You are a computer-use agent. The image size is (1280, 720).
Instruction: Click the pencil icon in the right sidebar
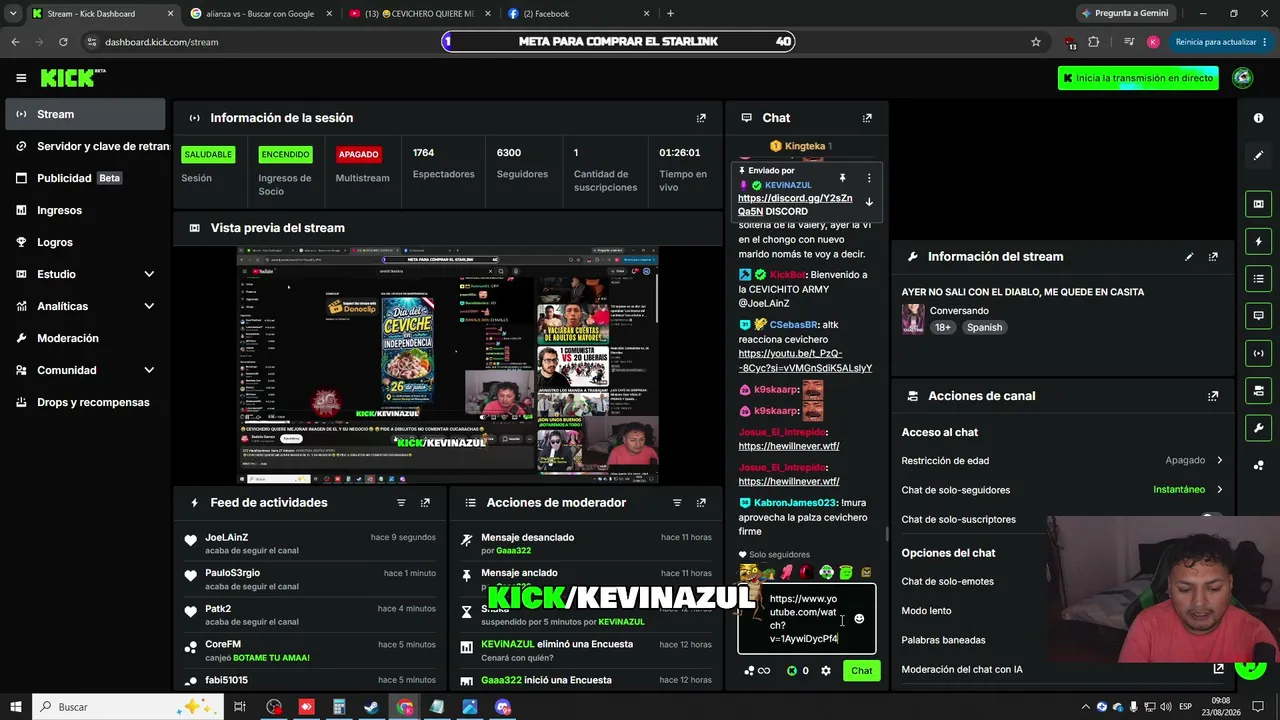1259,156
